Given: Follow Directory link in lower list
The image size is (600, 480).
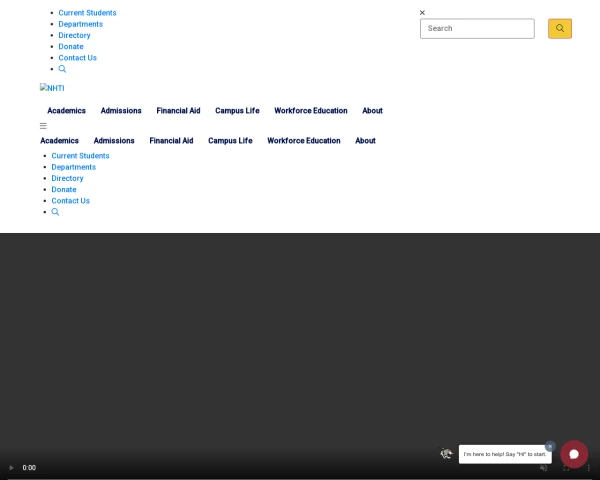Looking at the screenshot, I should pyautogui.click(x=67, y=178).
